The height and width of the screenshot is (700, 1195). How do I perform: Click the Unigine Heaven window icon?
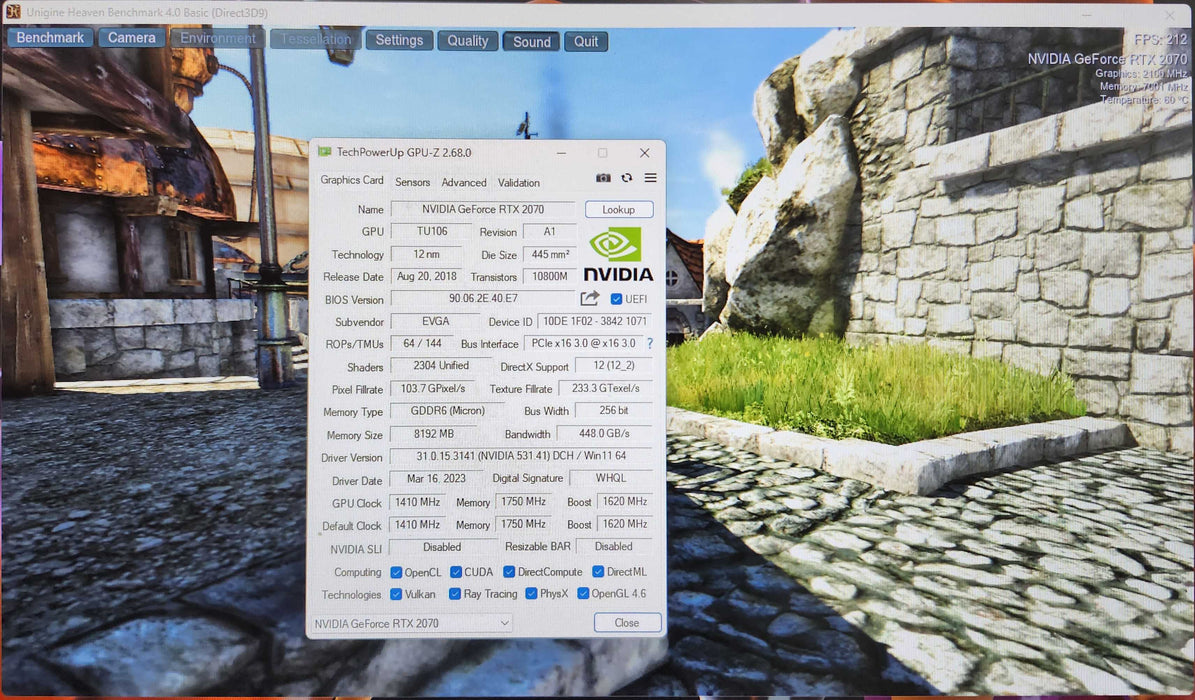pyautogui.click(x=11, y=11)
